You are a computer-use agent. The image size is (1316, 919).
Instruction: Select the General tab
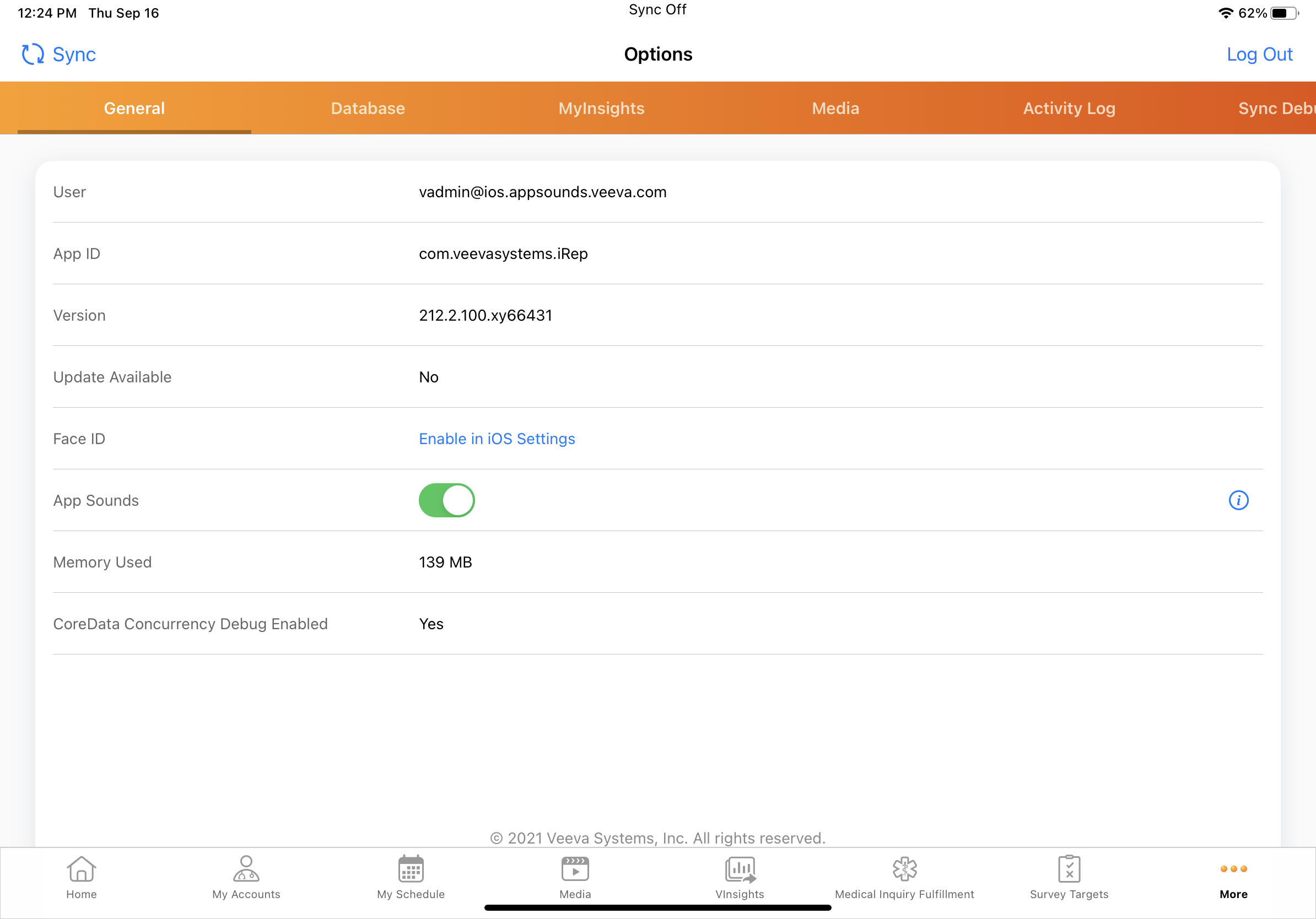(134, 109)
